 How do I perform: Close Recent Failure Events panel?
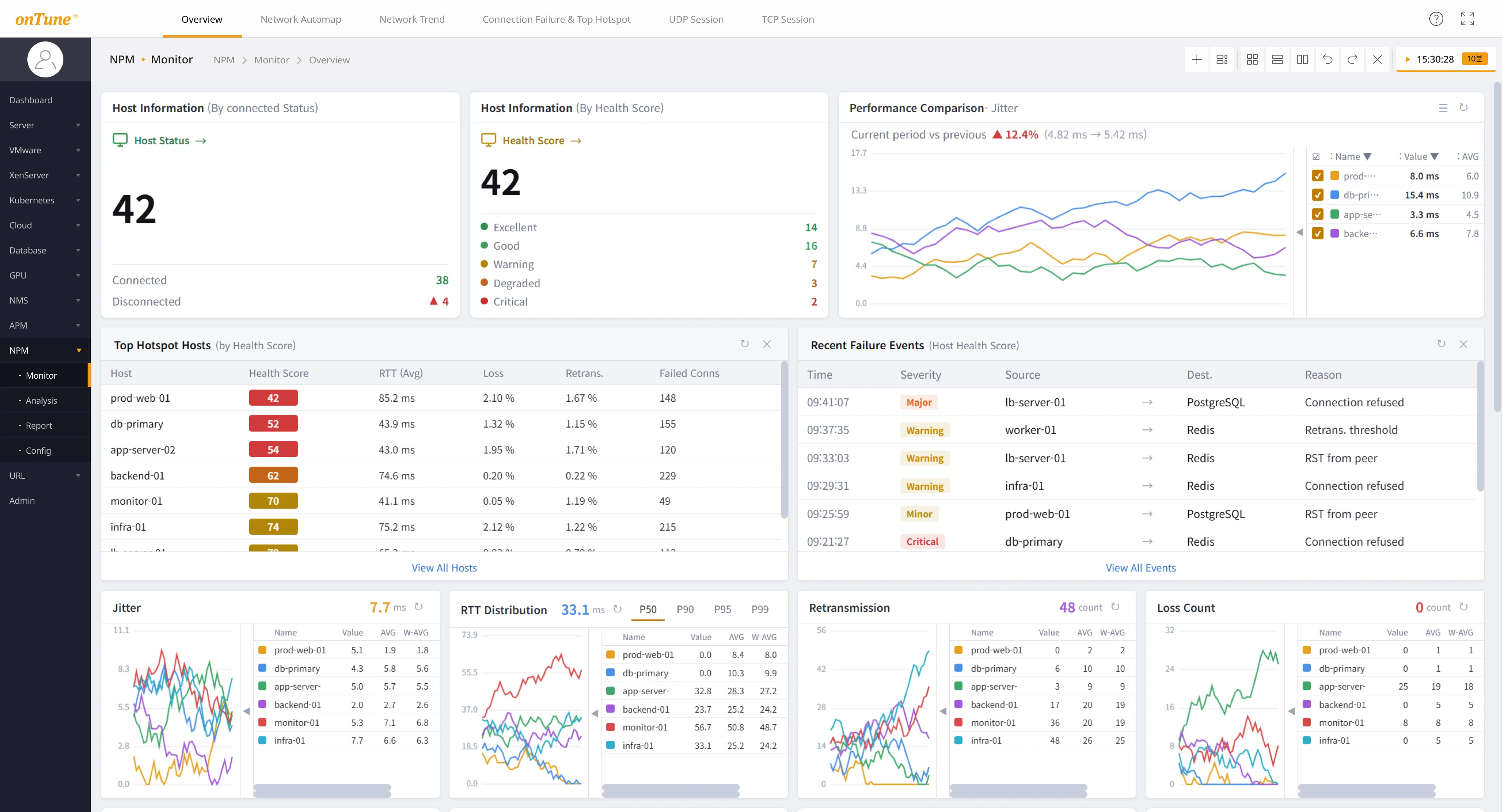1464,345
